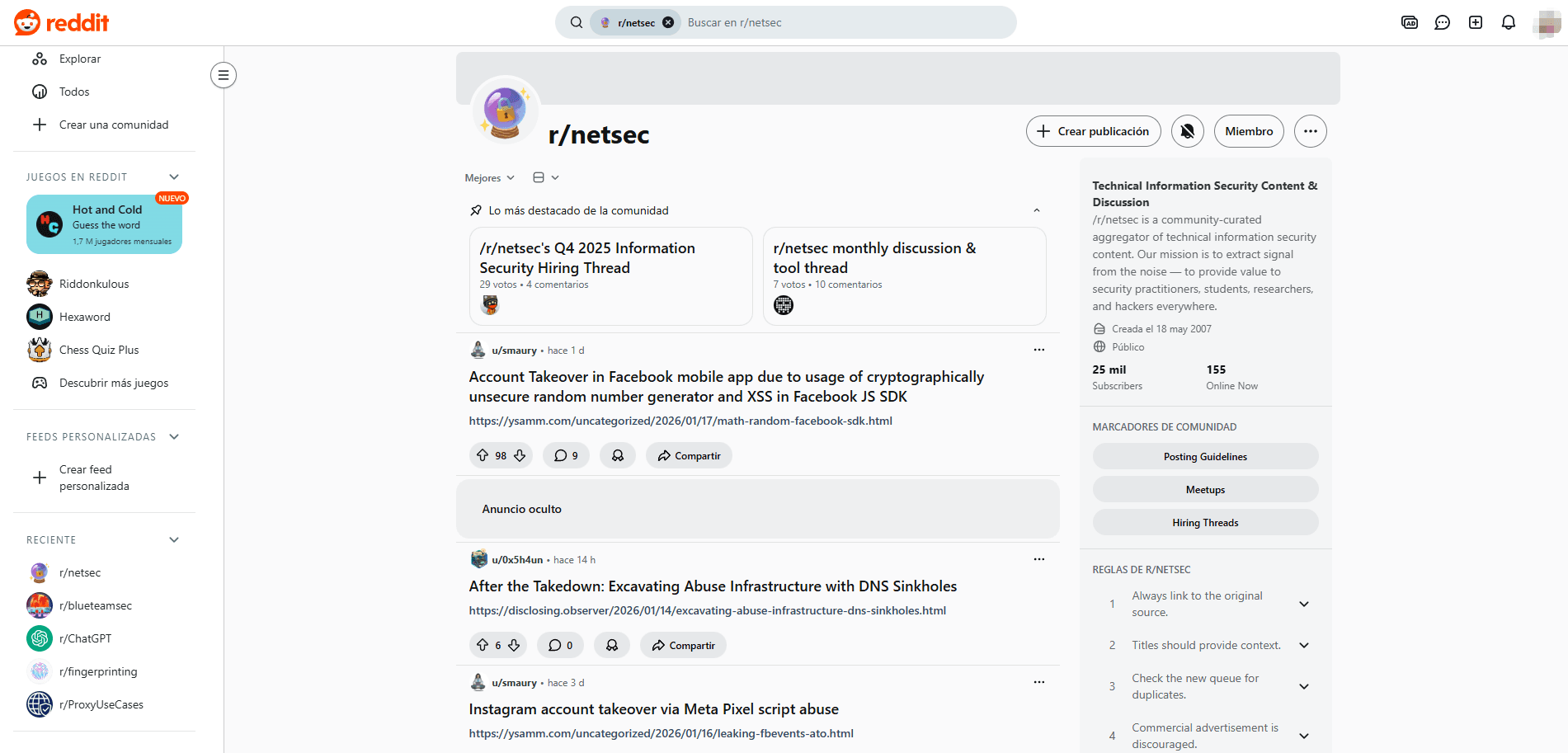Click the Buscar en r/netsec search field
This screenshot has width=1568, height=753.
pos(841,22)
